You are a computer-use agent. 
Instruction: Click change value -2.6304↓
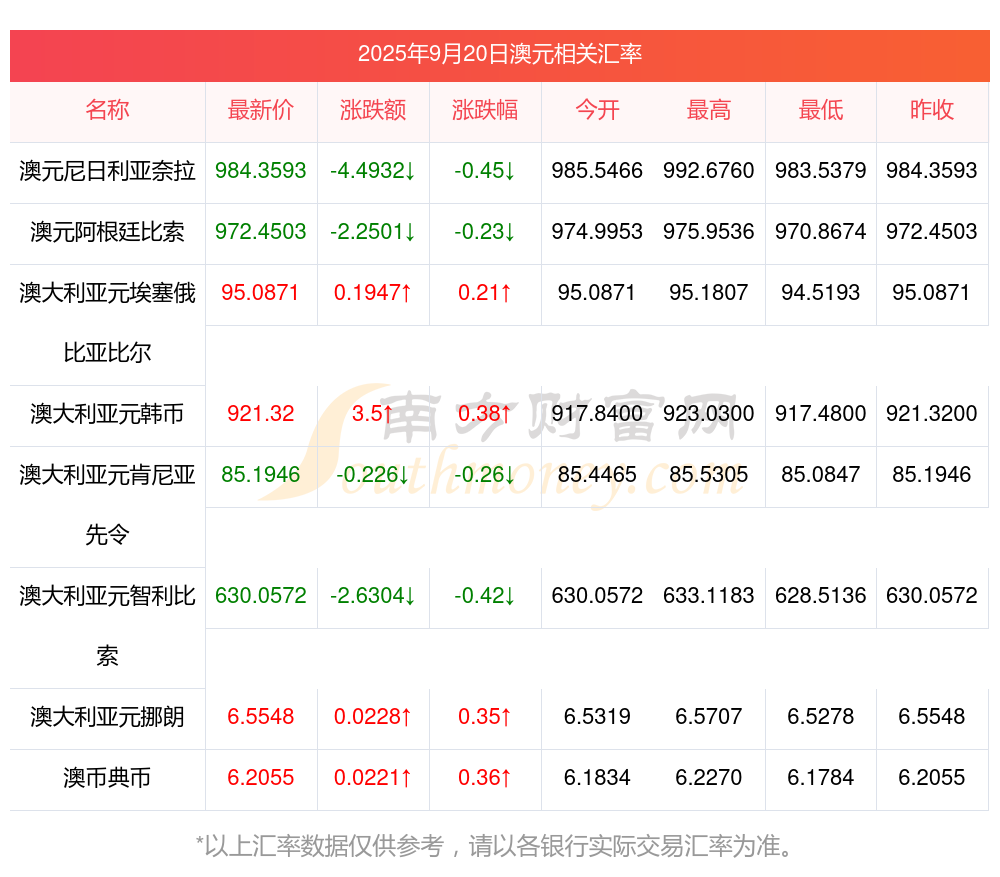pyautogui.click(x=373, y=596)
